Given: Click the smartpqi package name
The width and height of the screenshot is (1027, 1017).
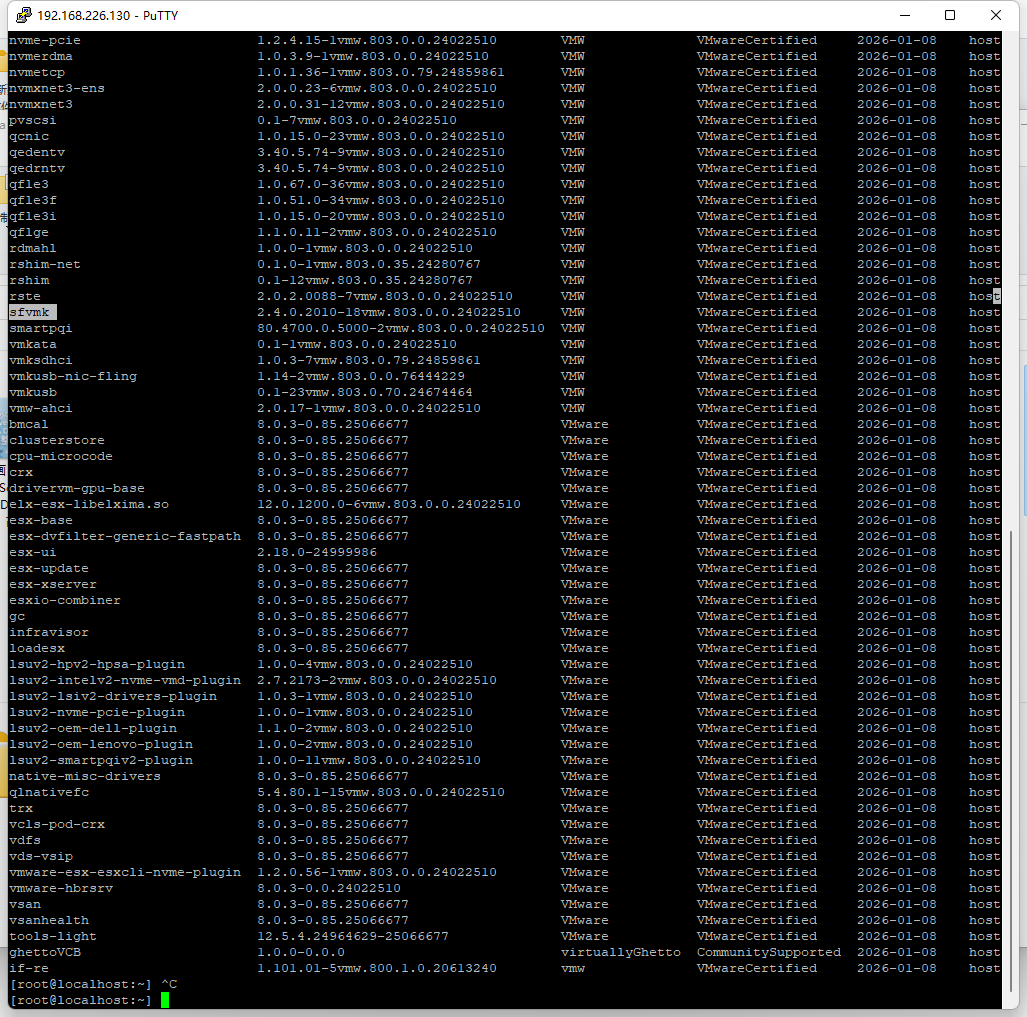Looking at the screenshot, I should point(41,329).
